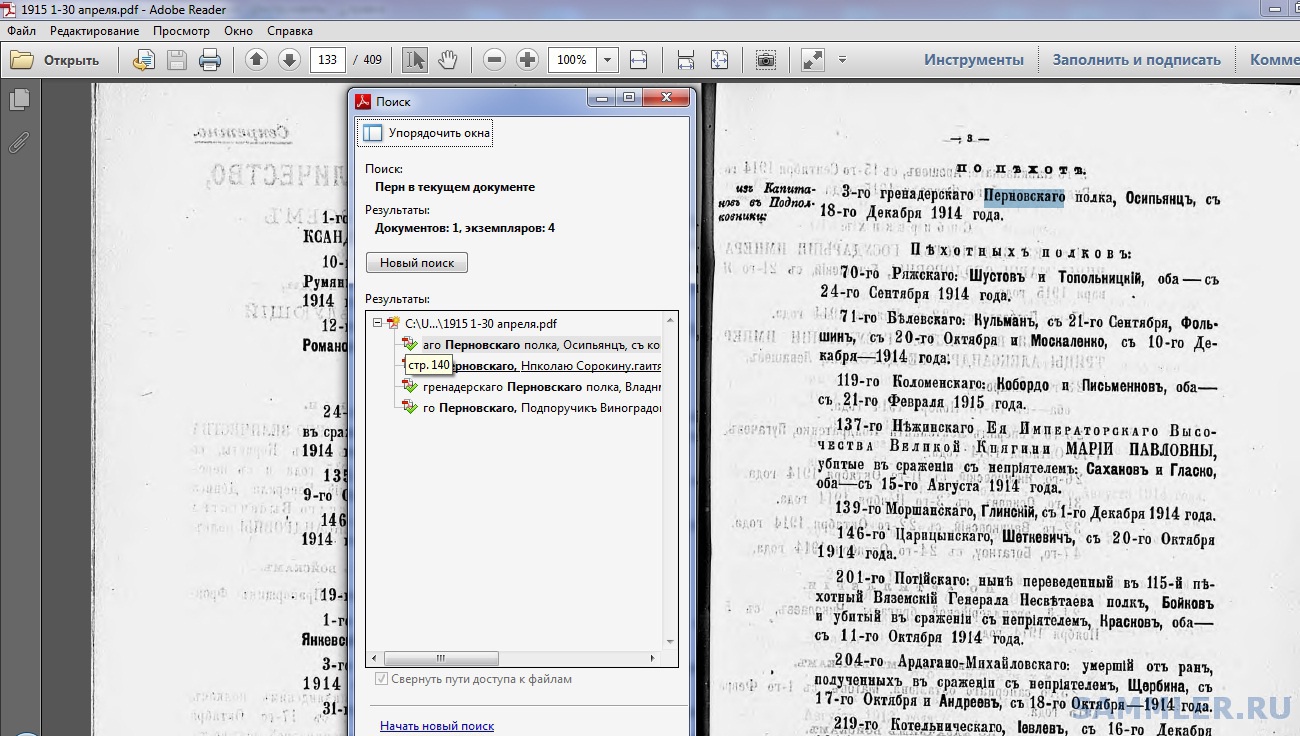Open the Просмотр menu

181,31
